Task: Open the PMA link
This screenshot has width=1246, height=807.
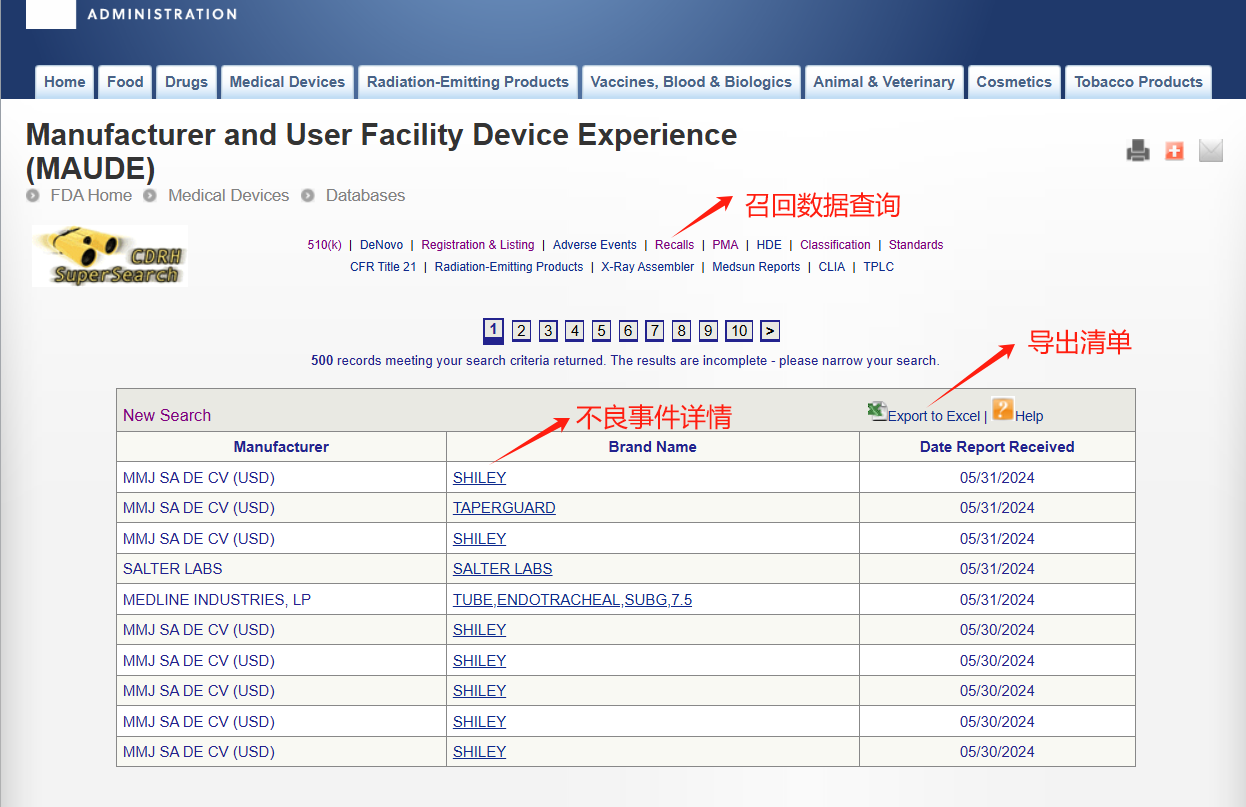Action: pos(725,245)
